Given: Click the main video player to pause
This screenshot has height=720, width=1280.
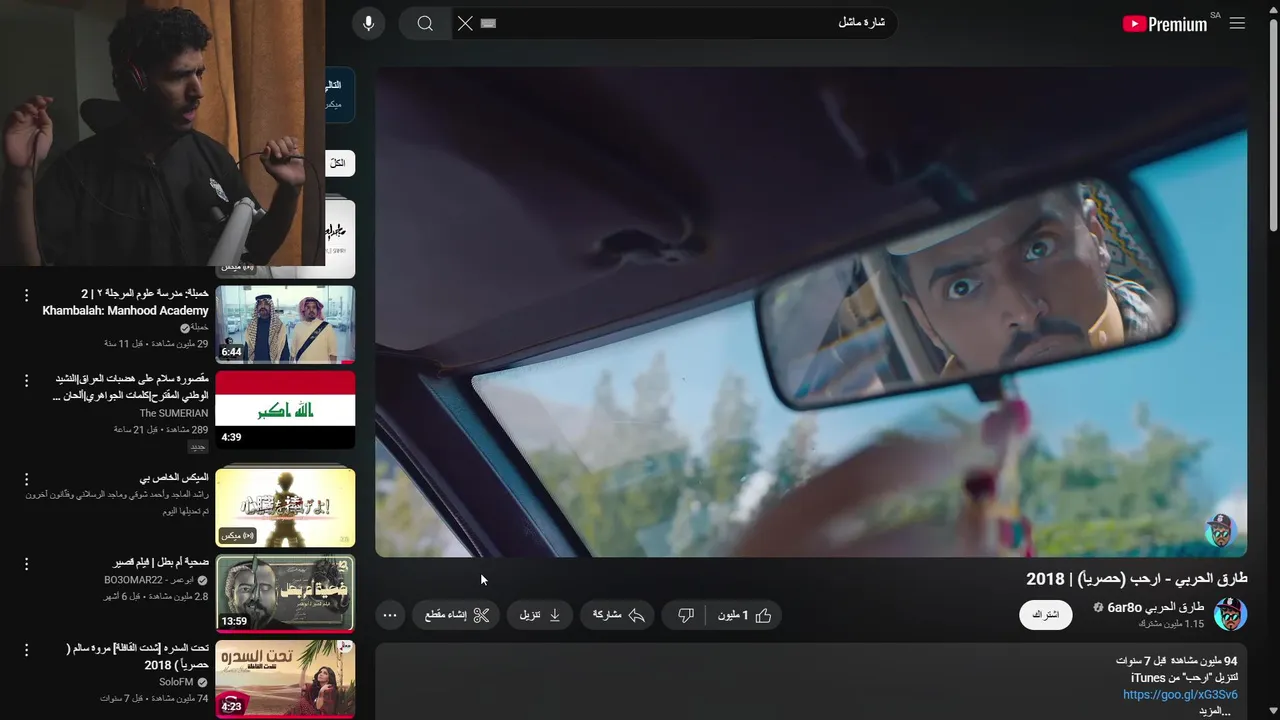Looking at the screenshot, I should click(811, 311).
